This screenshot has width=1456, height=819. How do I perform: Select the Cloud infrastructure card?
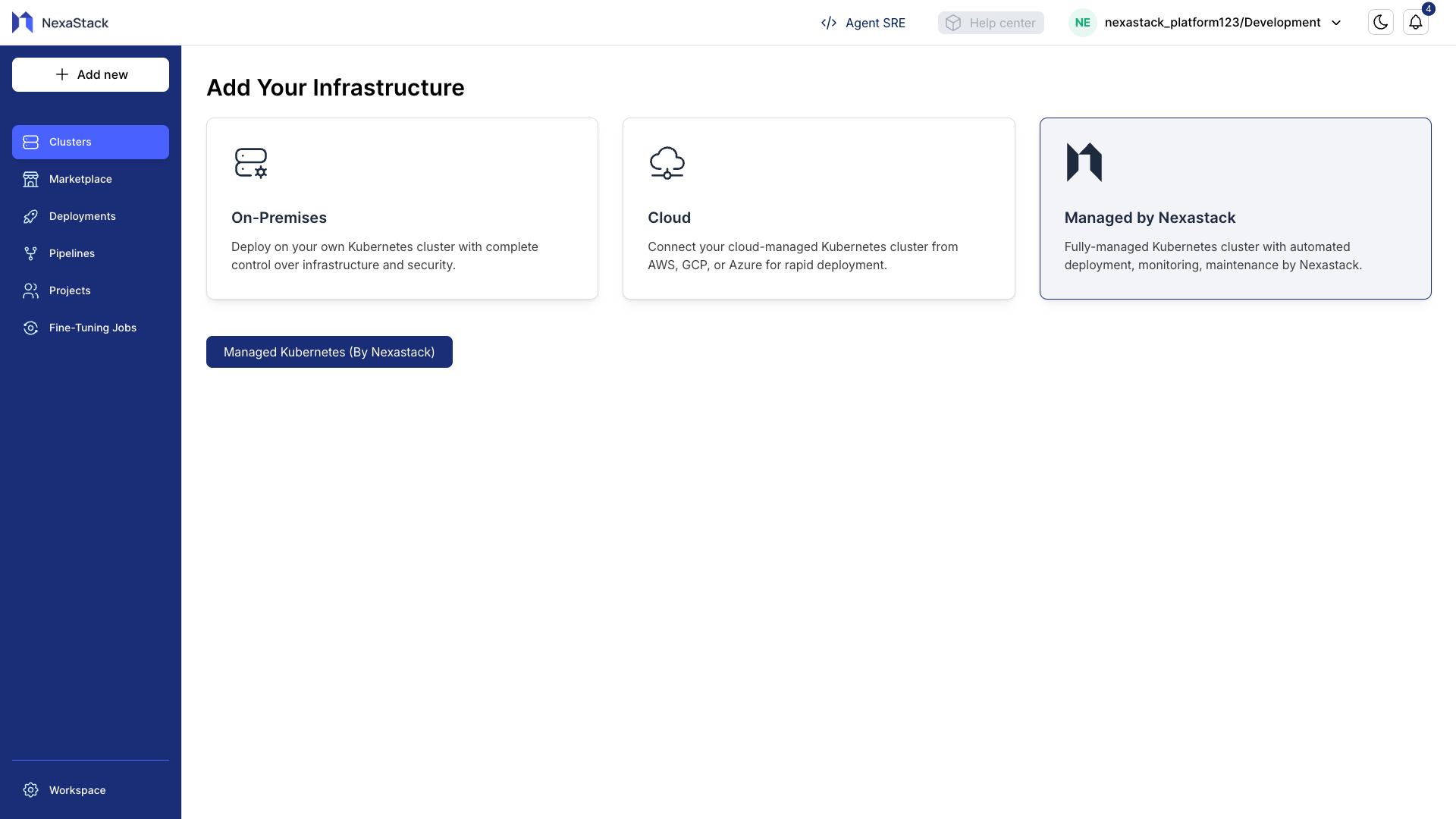pyautogui.click(x=818, y=209)
